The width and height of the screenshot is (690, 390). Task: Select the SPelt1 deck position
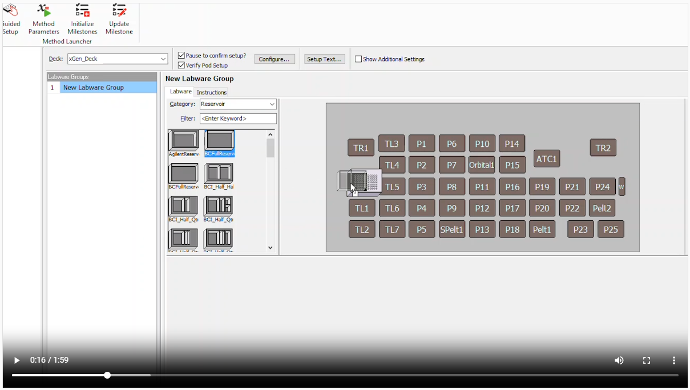pos(452,229)
